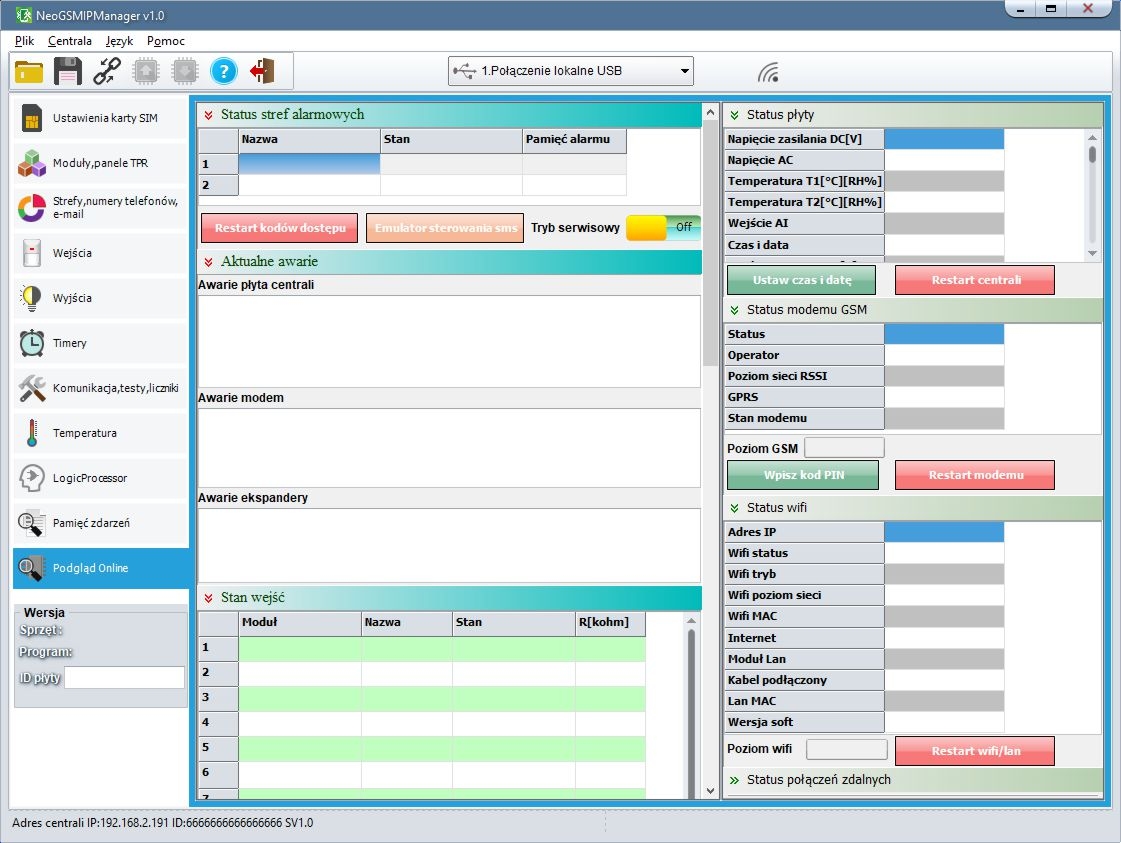Click the chain link connection icon
Viewport: 1121px width, 843px height.
coord(106,71)
